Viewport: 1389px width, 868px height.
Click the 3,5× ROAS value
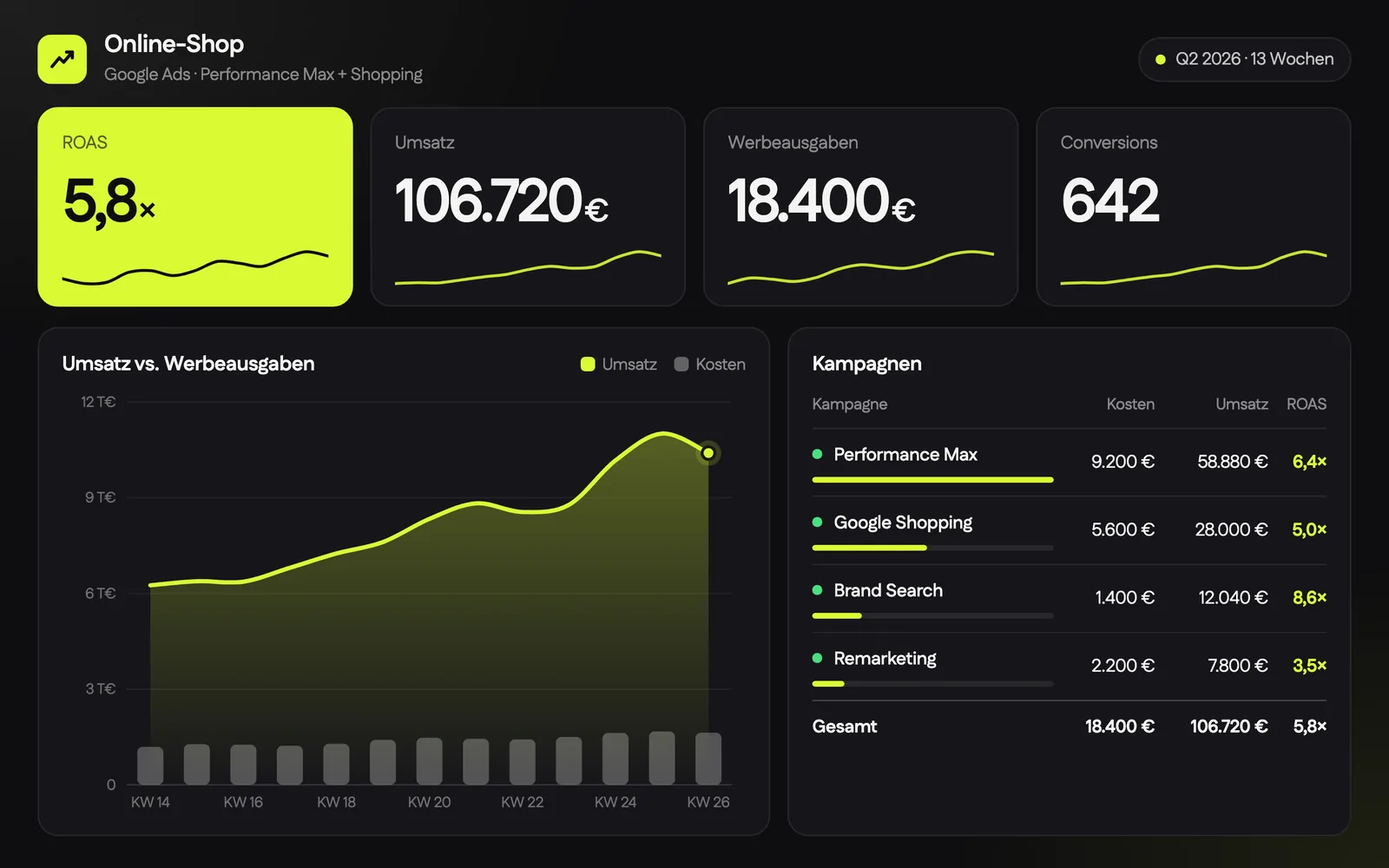pos(1309,666)
